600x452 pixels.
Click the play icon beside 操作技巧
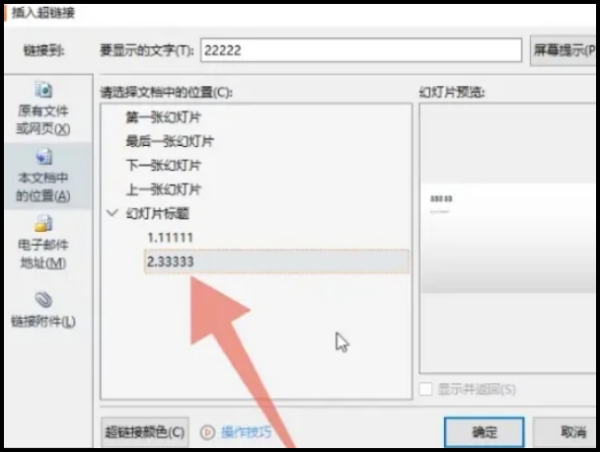(x=207, y=432)
